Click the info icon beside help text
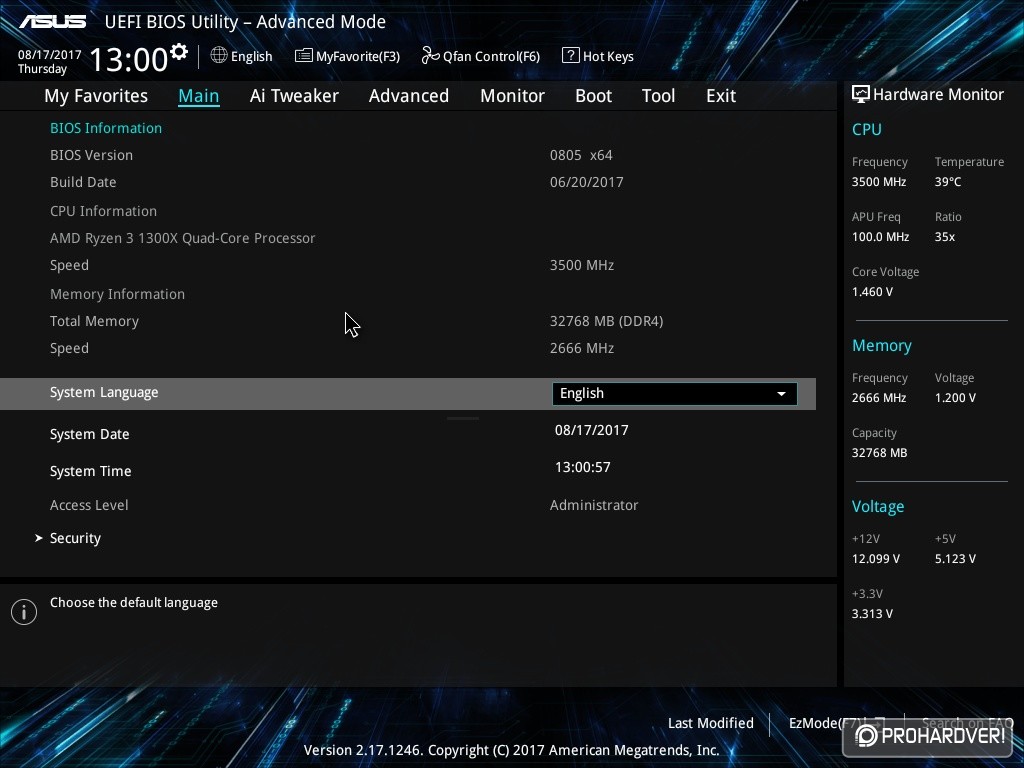This screenshot has height=768, width=1024. coord(24,612)
